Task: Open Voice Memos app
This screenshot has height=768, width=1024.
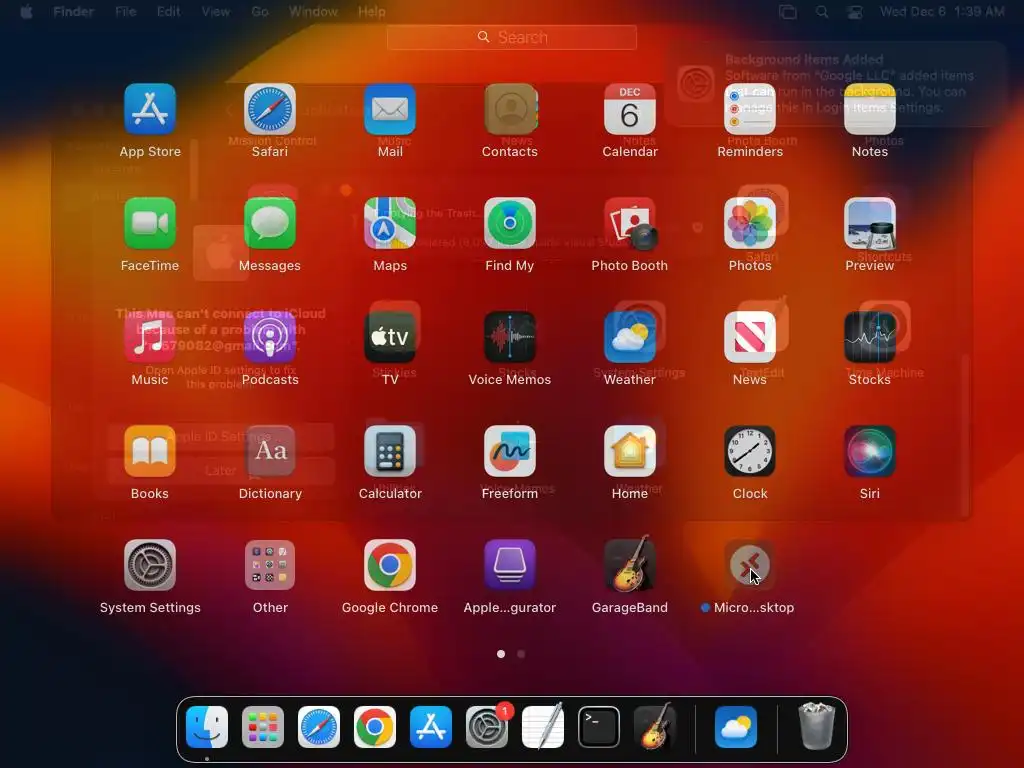Action: click(x=510, y=337)
